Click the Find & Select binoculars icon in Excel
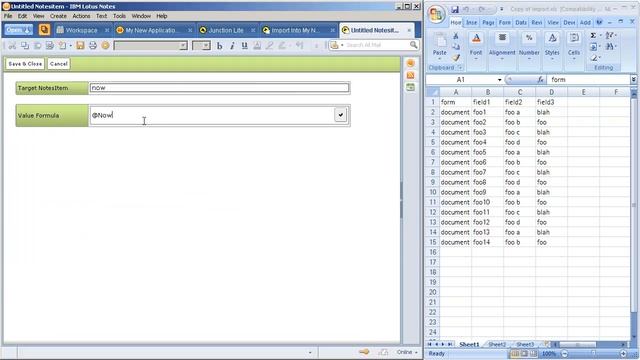Image resolution: width=640 pixels, height=360 pixels. [x=610, y=47]
